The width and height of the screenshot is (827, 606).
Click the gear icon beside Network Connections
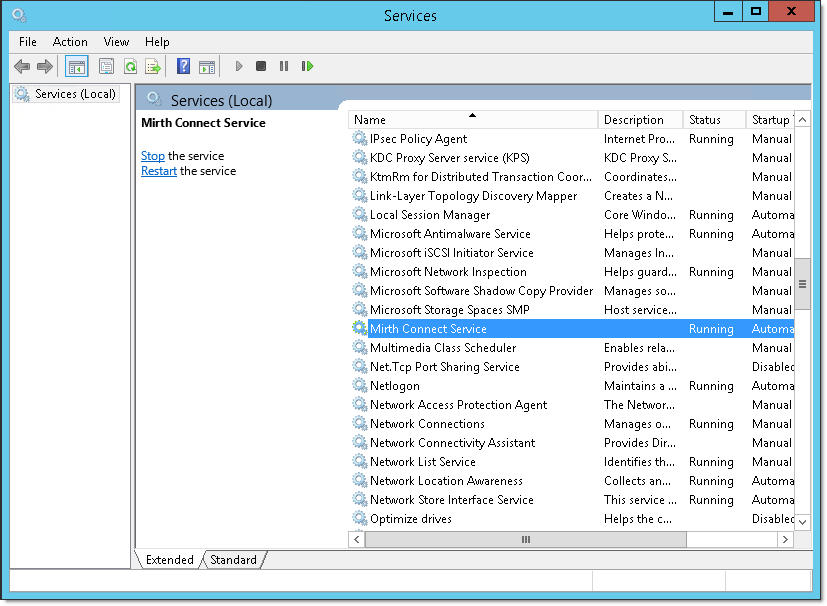360,424
